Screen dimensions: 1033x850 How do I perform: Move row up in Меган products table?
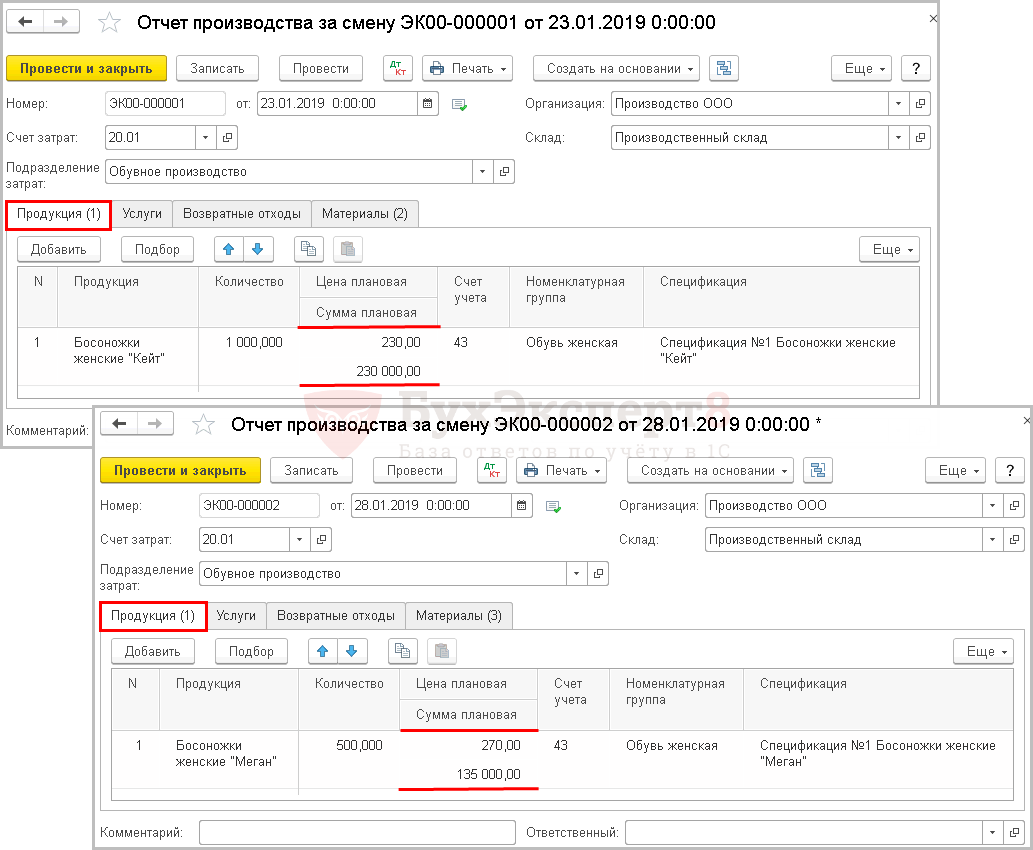point(322,651)
